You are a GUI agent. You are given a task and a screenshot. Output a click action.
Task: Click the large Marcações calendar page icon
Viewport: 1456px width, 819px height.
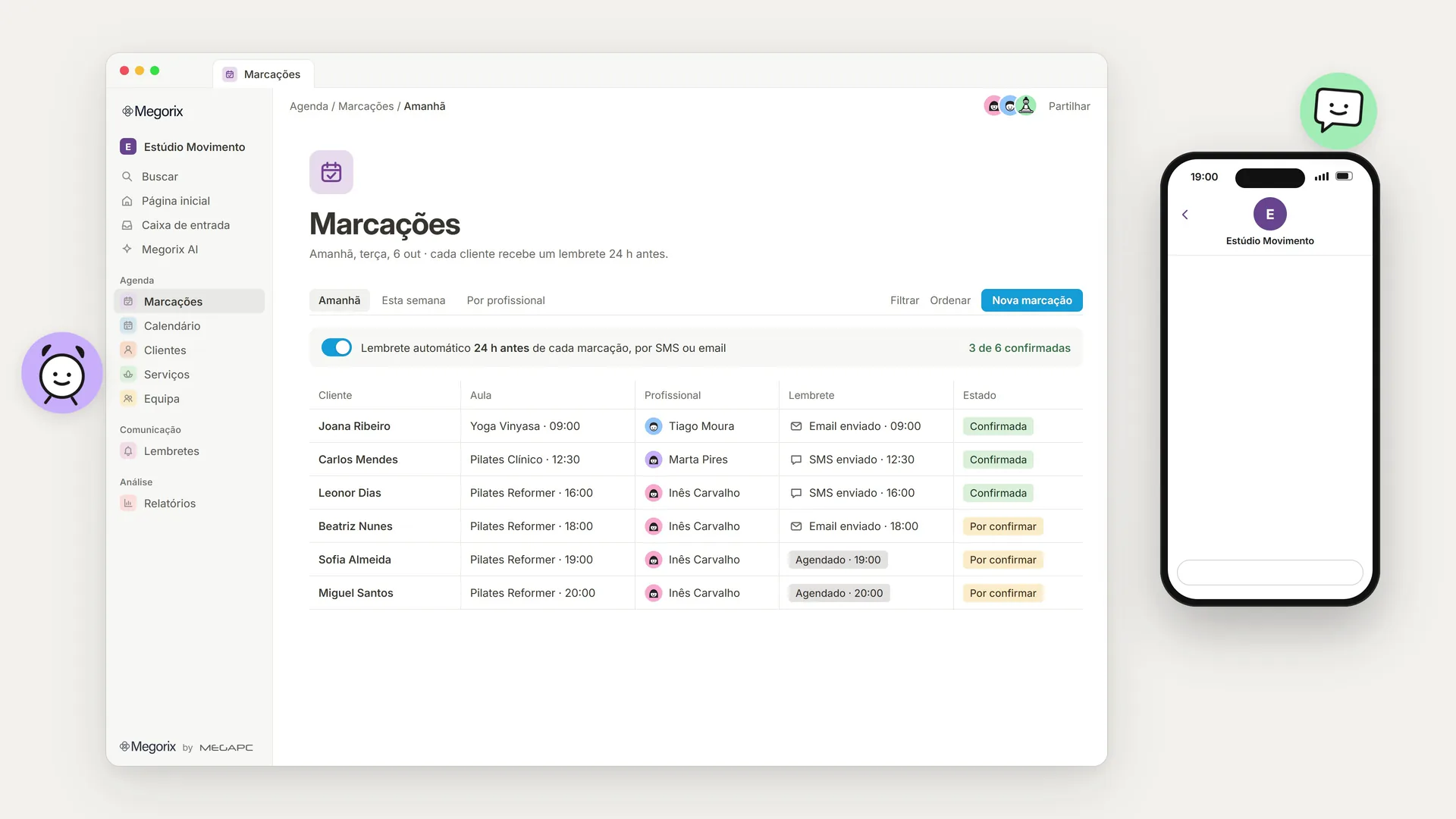tap(331, 172)
